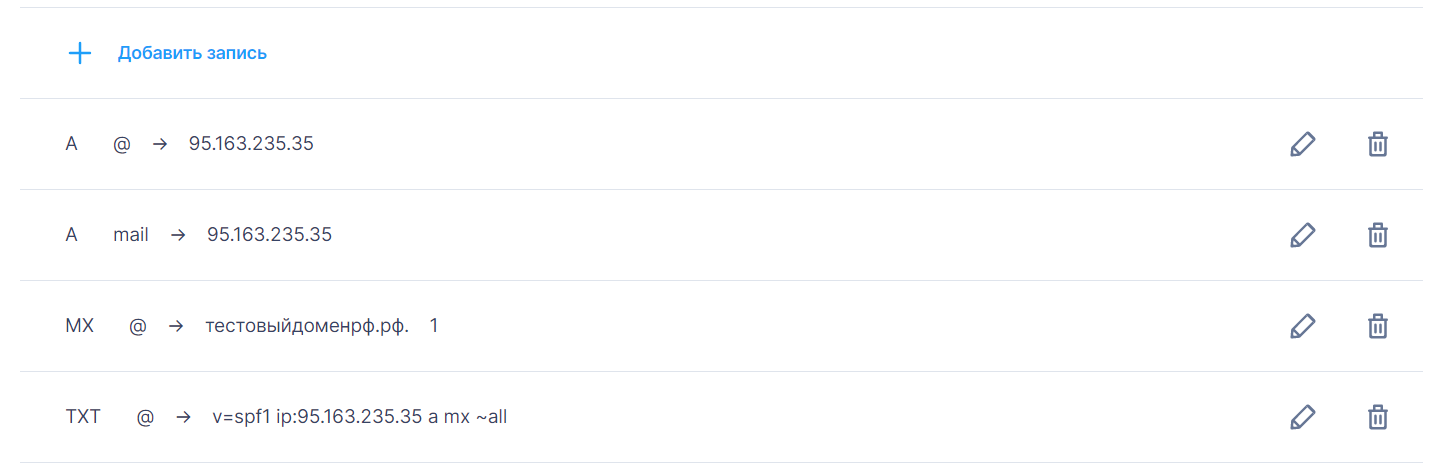1452x467 pixels.
Task: Click the MX record type label
Action: tap(79, 326)
